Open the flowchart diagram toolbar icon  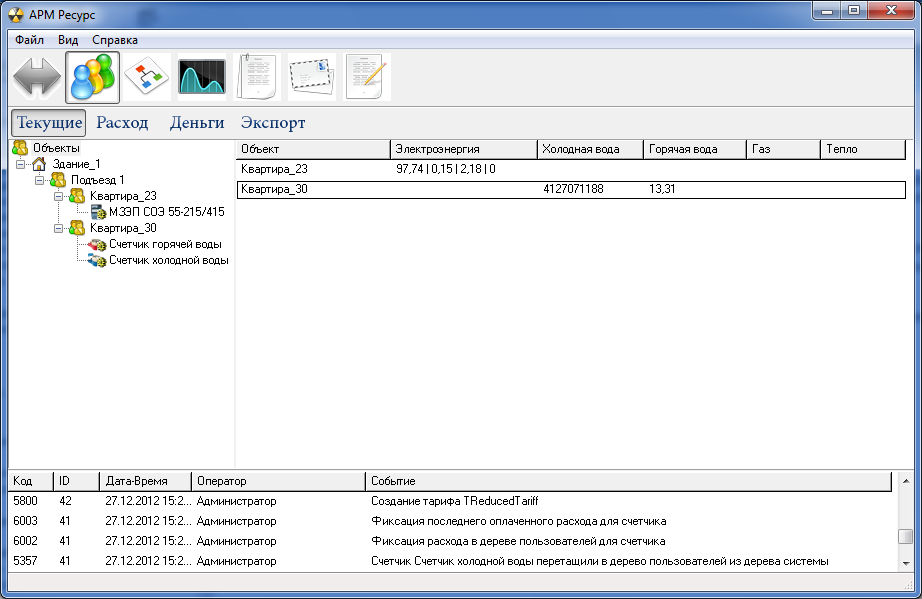coord(147,78)
